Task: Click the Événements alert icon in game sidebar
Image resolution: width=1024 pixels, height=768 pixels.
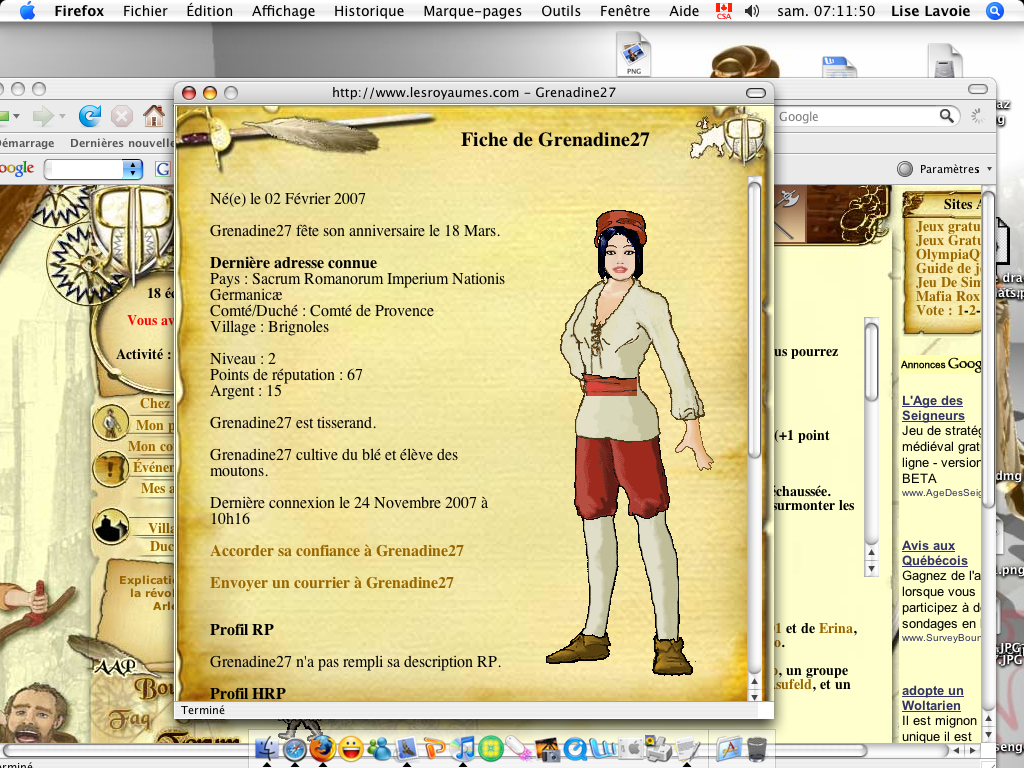Action: tap(110, 468)
